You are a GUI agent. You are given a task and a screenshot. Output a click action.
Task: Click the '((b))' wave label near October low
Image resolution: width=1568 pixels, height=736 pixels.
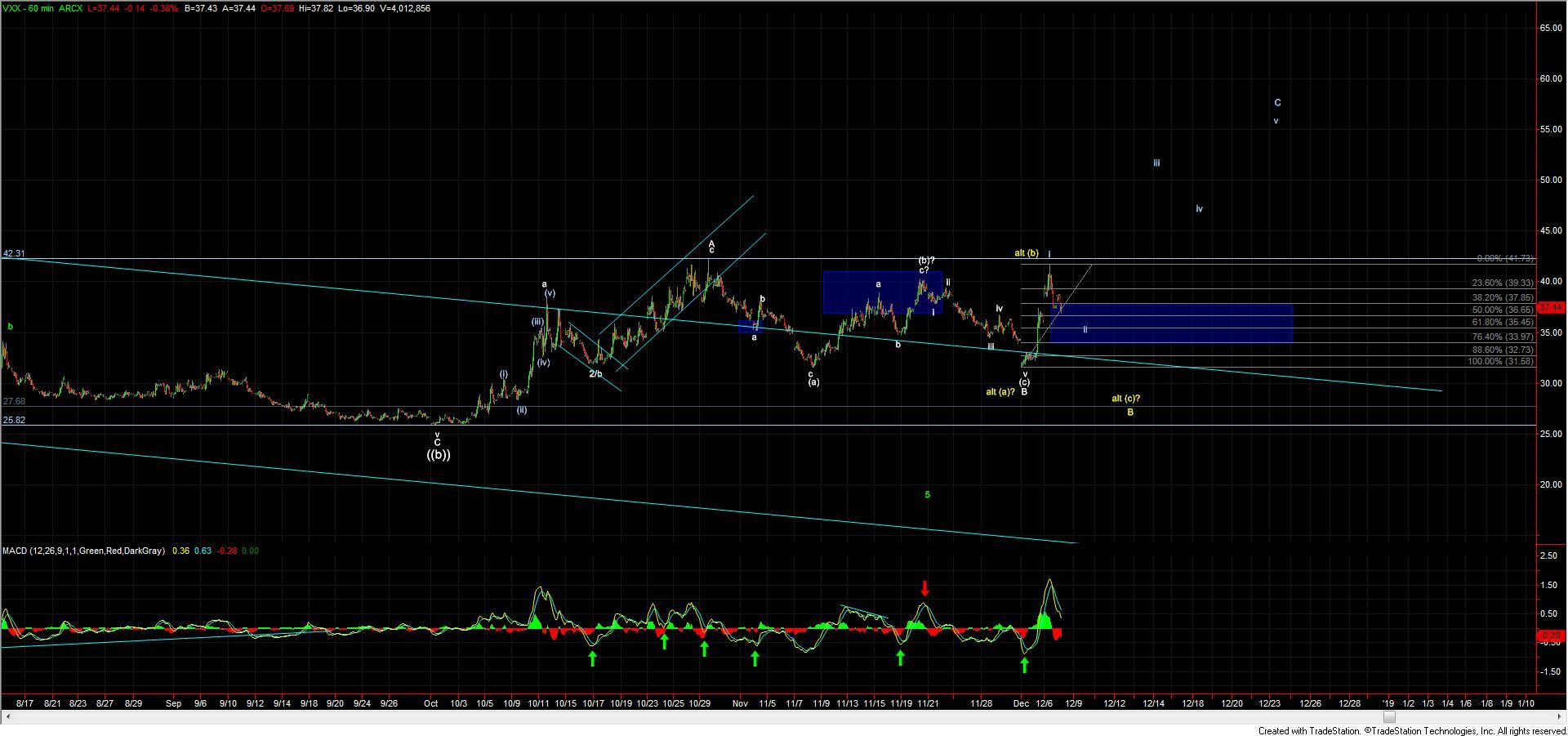point(439,455)
